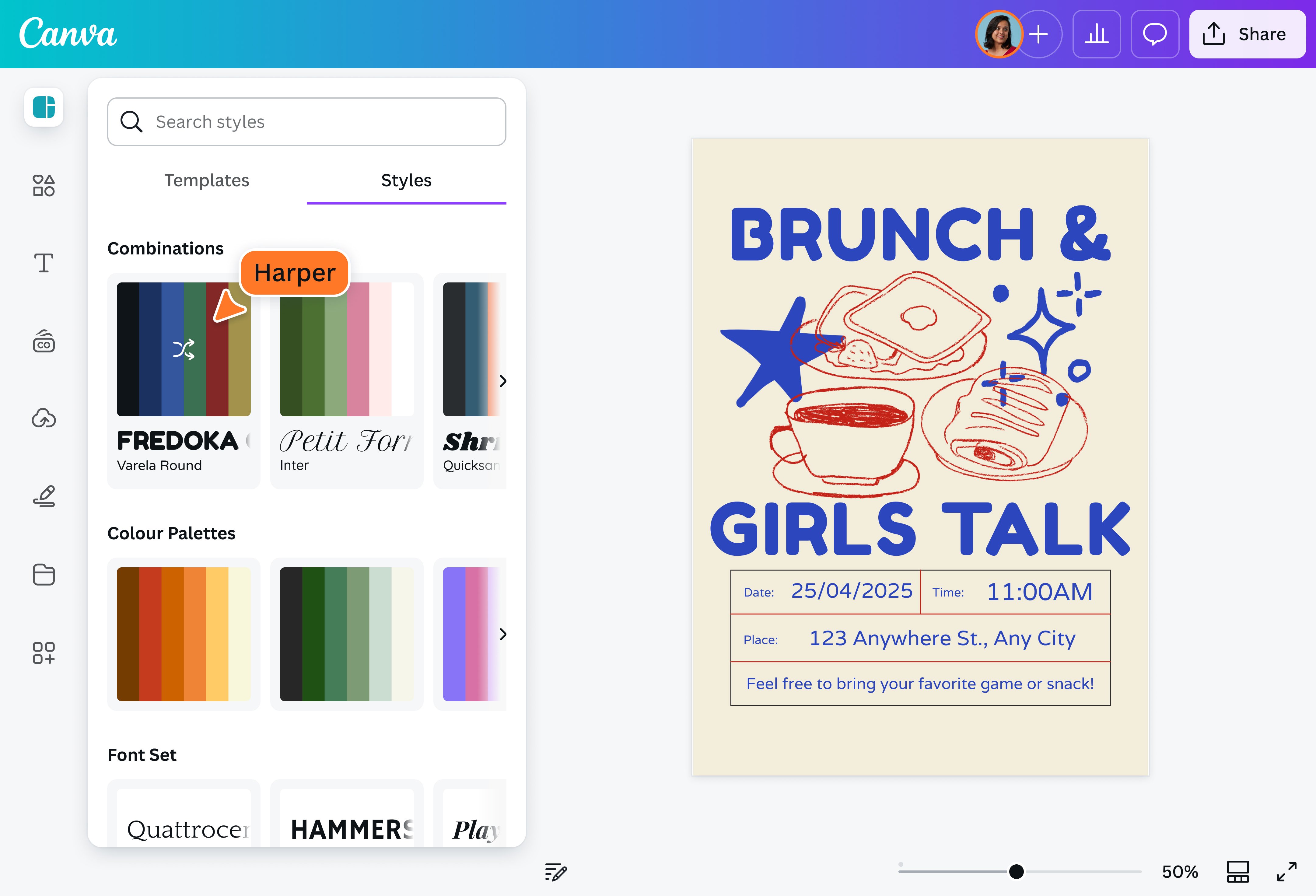This screenshot has height=896, width=1316.
Task: Open the Elements panel in the sidebar
Action: pyautogui.click(x=44, y=185)
